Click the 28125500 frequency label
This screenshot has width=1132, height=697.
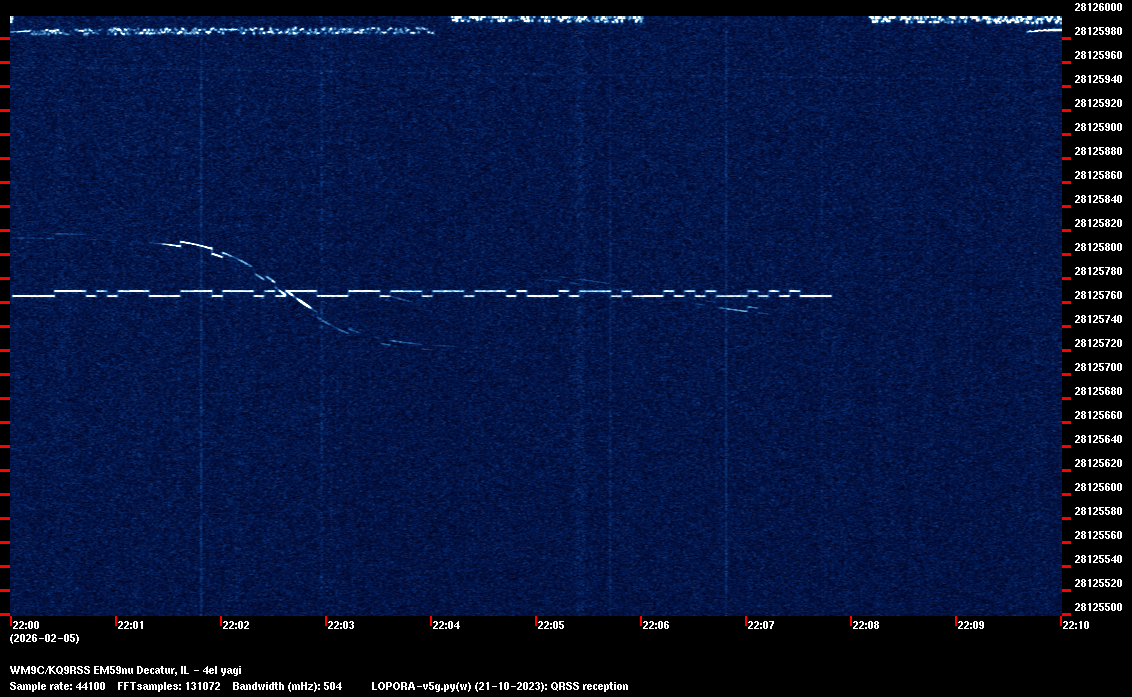[1097, 607]
